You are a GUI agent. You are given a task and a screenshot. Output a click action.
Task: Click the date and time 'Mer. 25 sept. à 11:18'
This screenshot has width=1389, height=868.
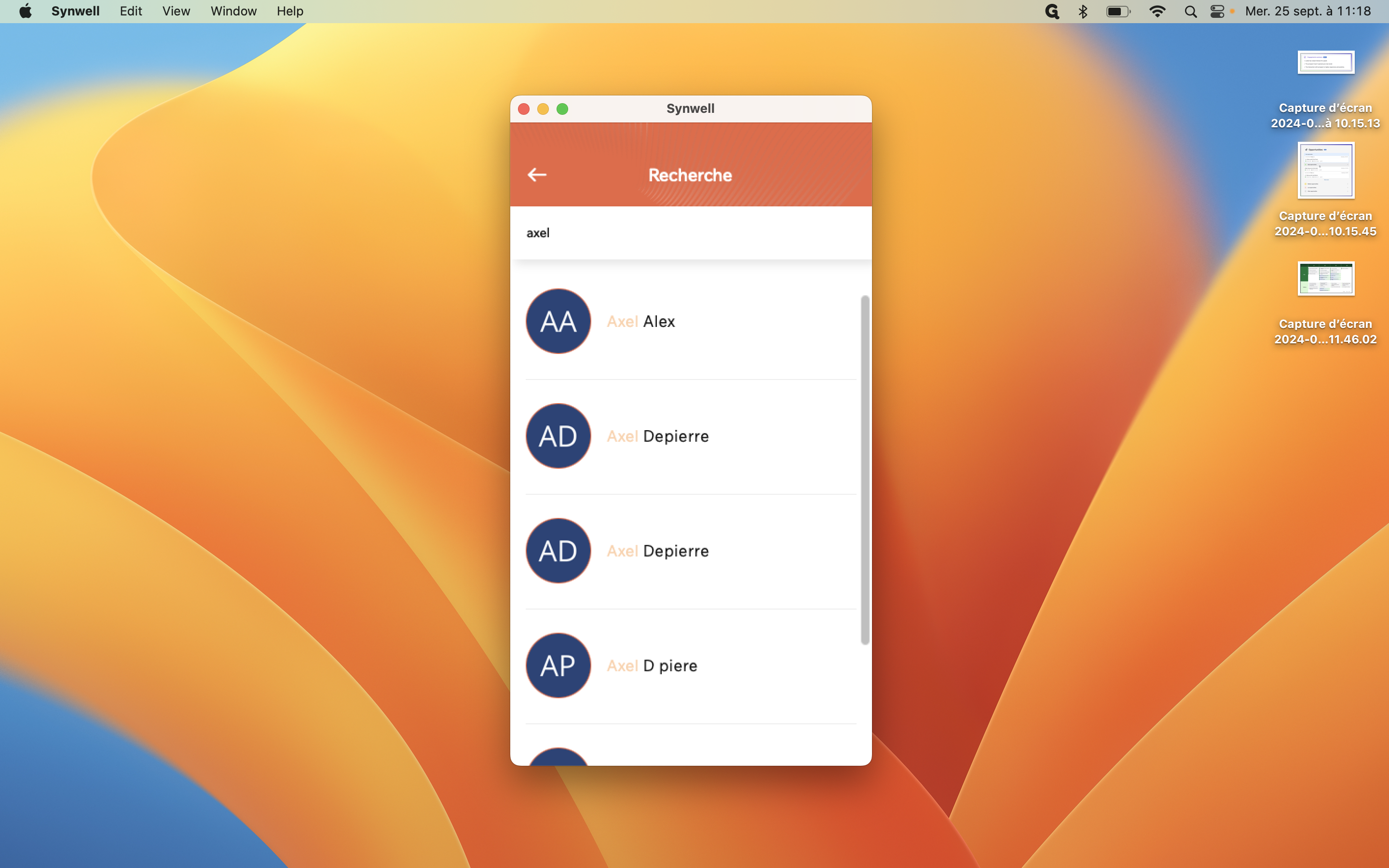pyautogui.click(x=1308, y=11)
